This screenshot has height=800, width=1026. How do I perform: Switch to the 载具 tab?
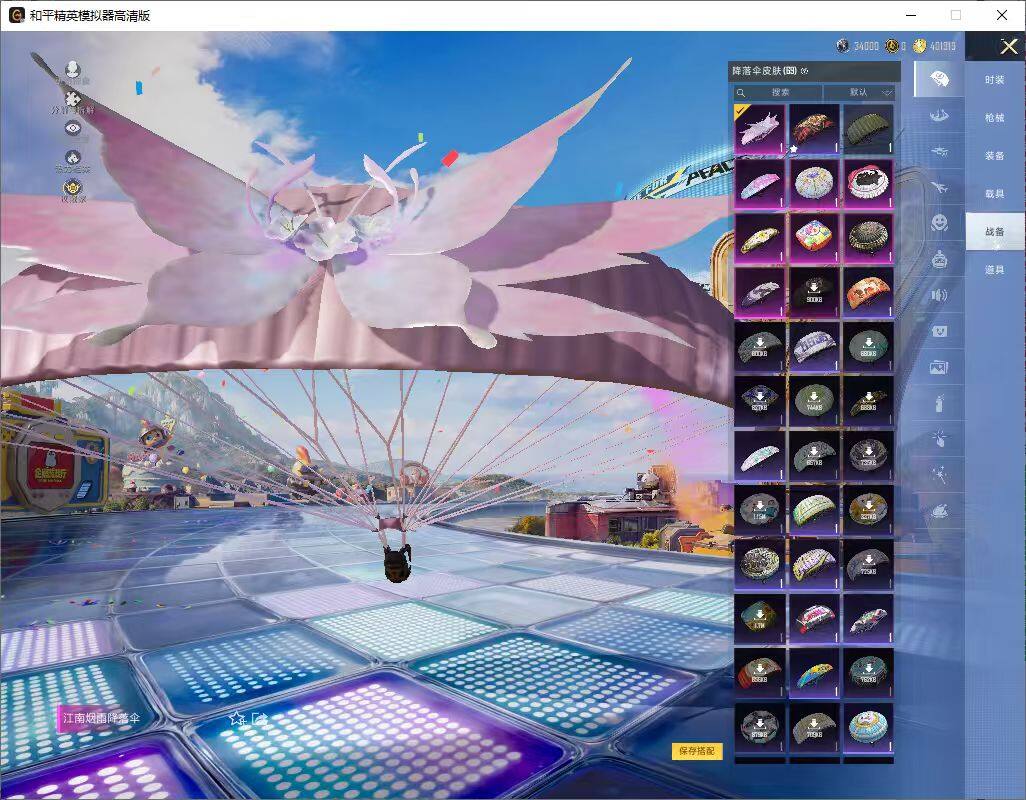point(995,194)
